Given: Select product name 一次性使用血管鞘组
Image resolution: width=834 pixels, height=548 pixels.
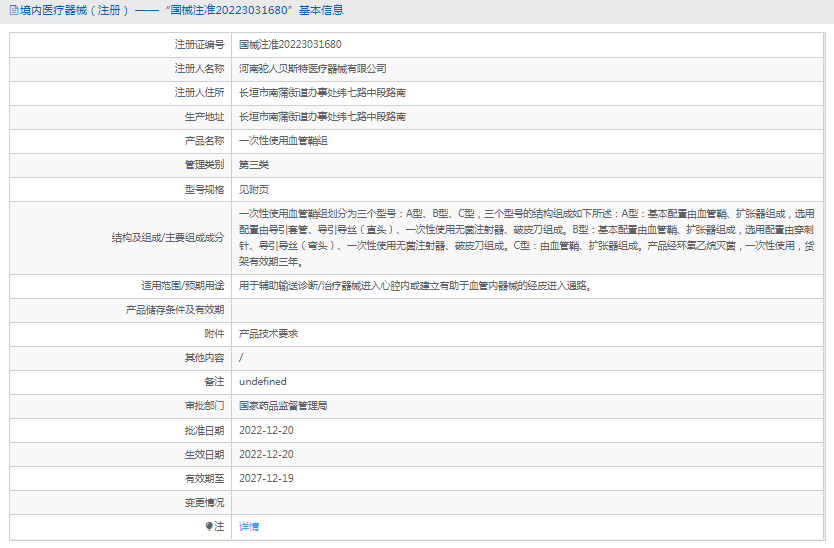Looking at the screenshot, I should [283, 140].
